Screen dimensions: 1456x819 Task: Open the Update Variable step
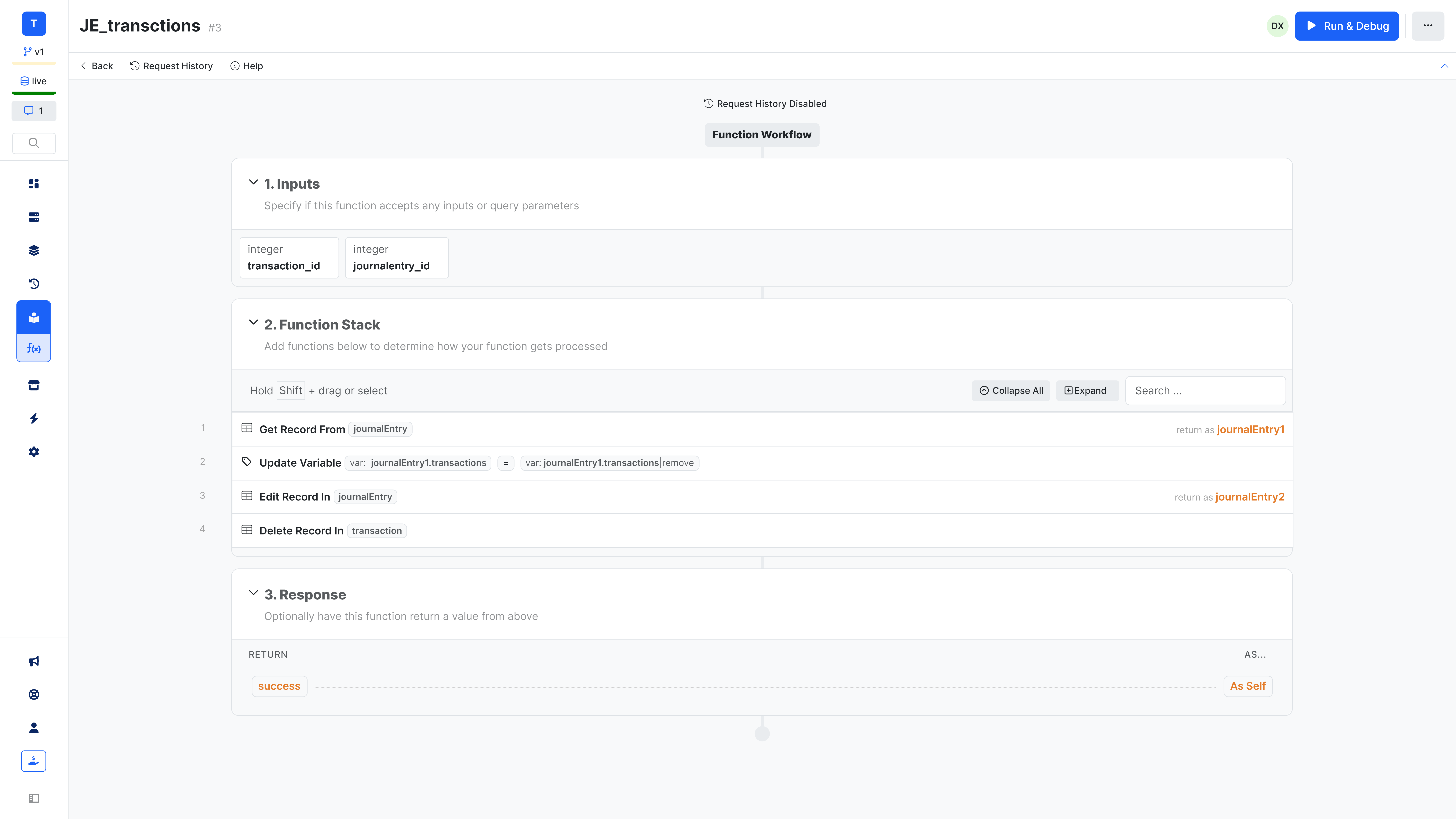tap(762, 463)
